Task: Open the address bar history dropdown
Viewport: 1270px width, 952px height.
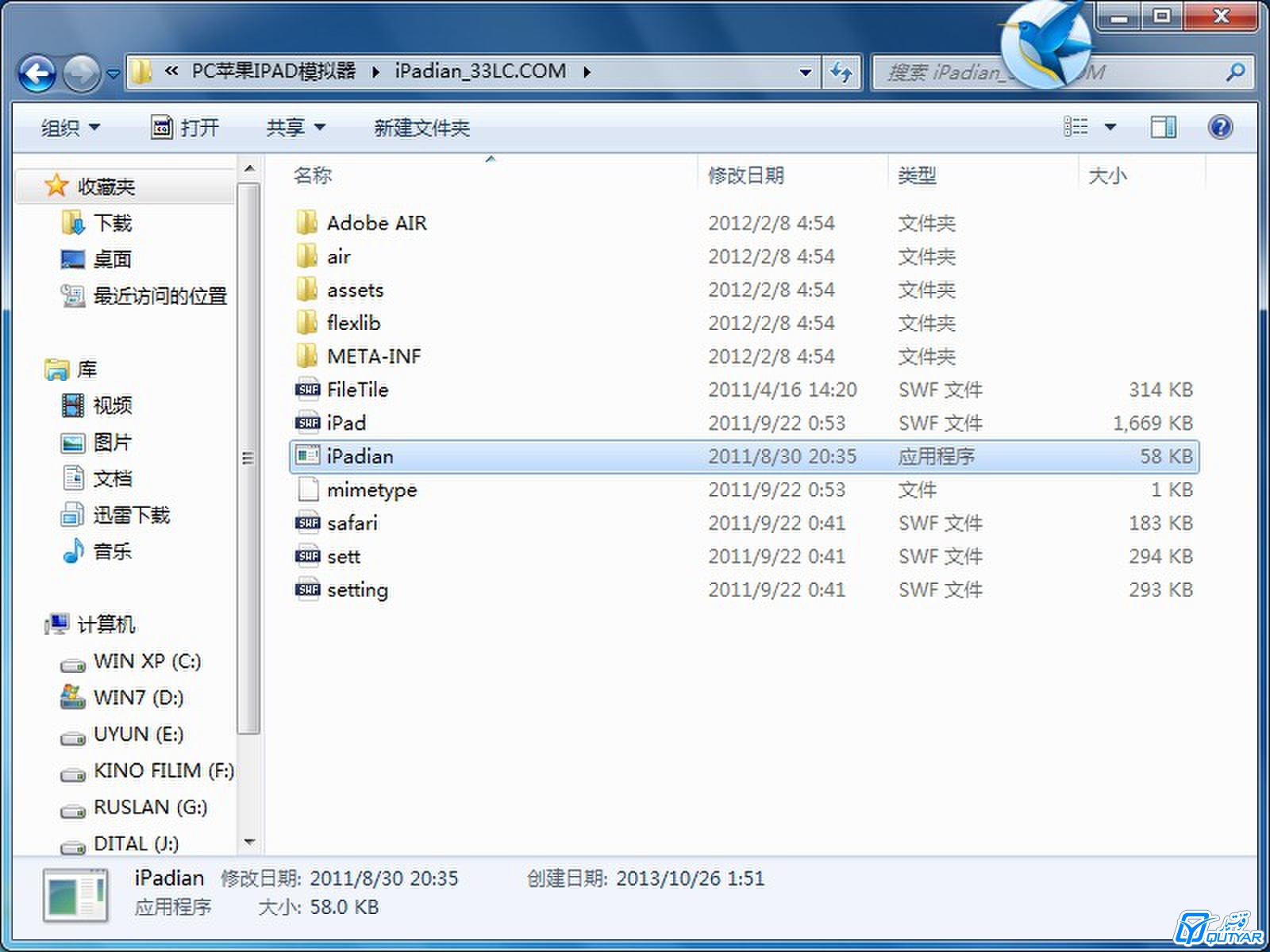Action: (806, 72)
